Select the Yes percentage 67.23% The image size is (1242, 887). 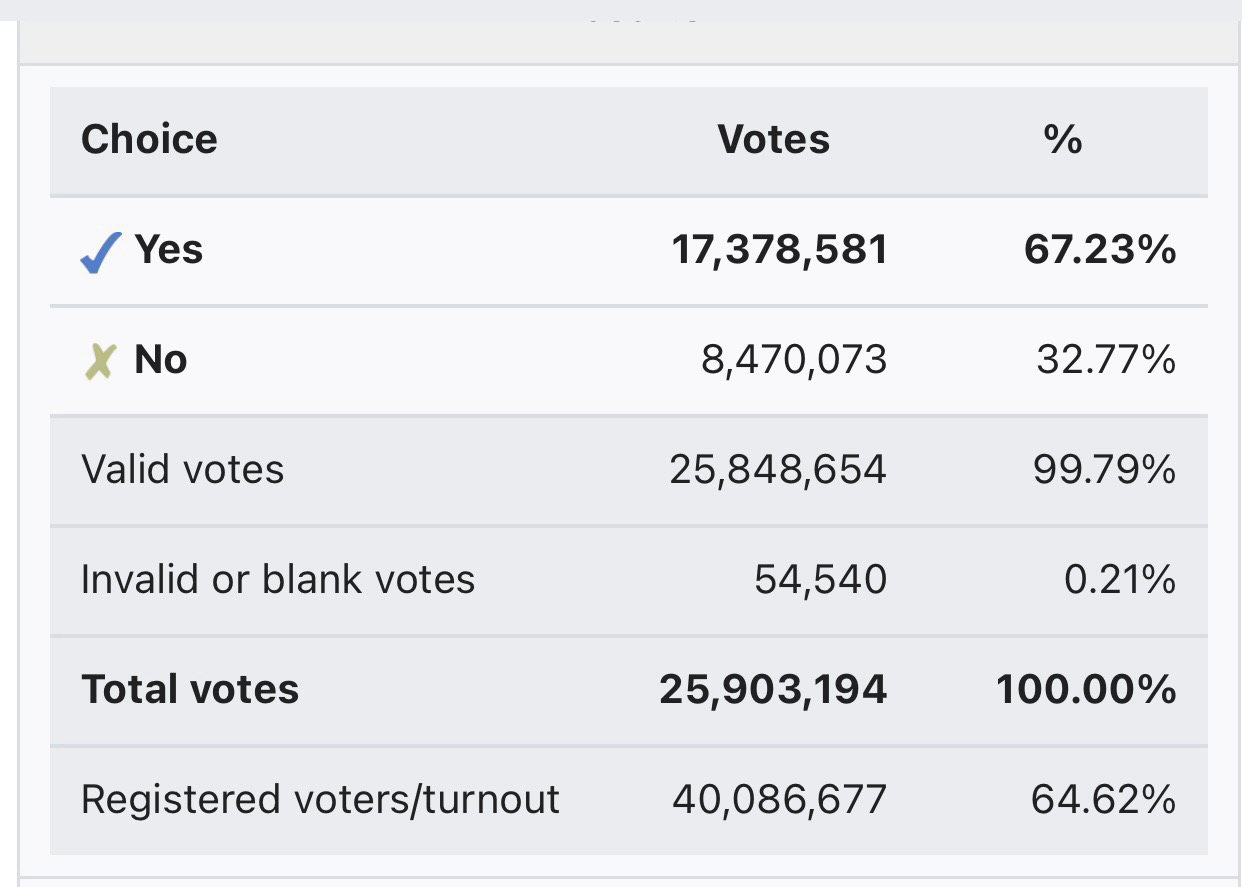pos(1100,250)
